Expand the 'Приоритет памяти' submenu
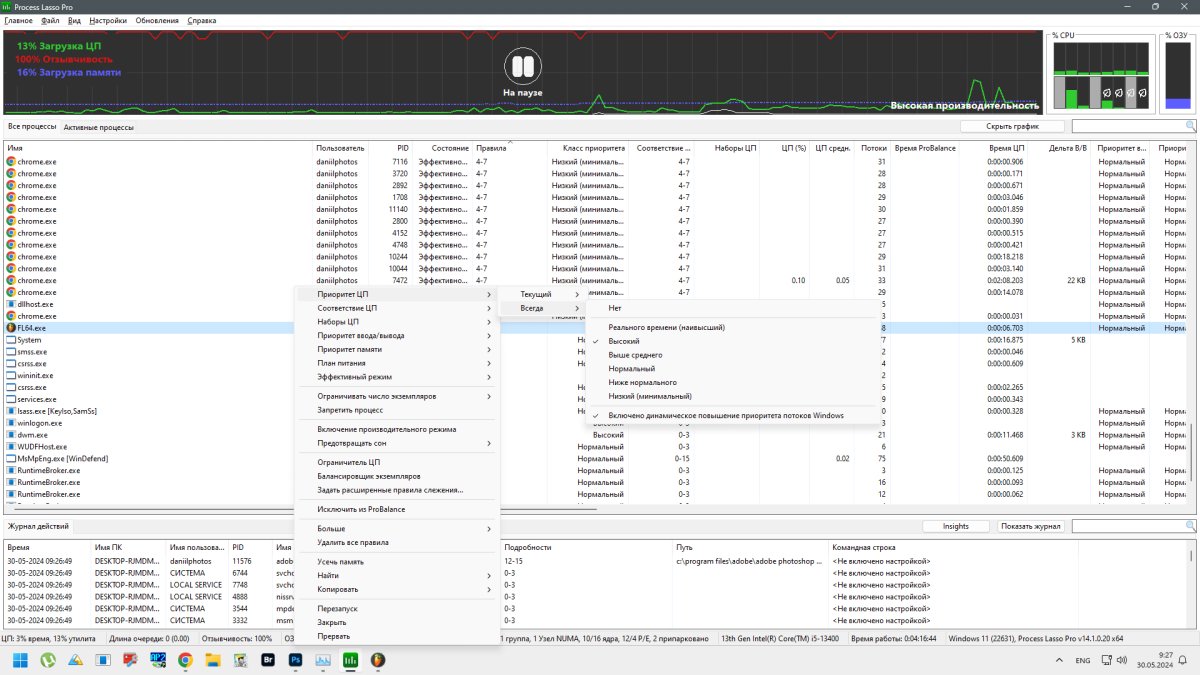This screenshot has height=675, width=1200. pyautogui.click(x=398, y=350)
